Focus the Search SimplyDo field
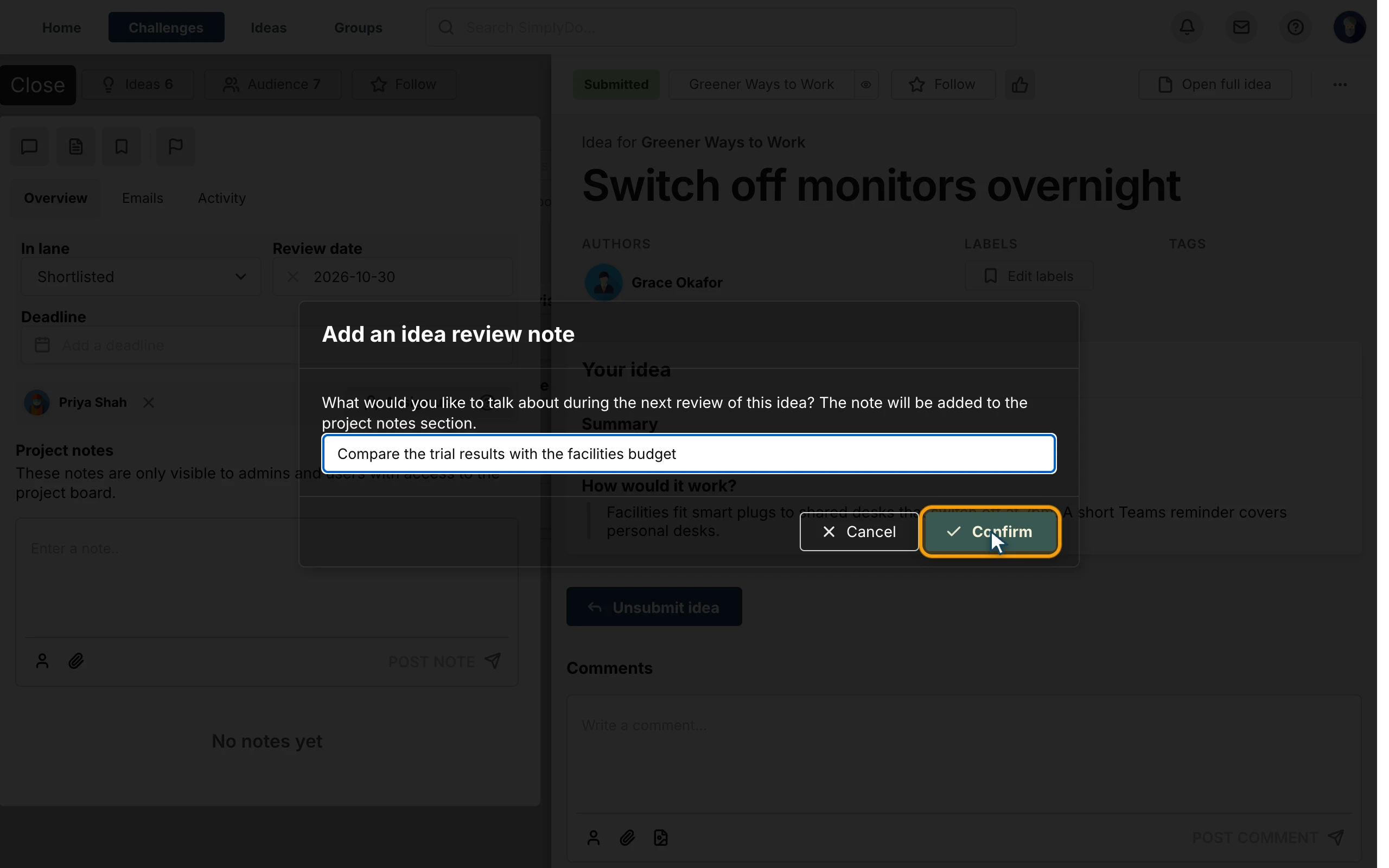The height and width of the screenshot is (868, 1389). 721,27
